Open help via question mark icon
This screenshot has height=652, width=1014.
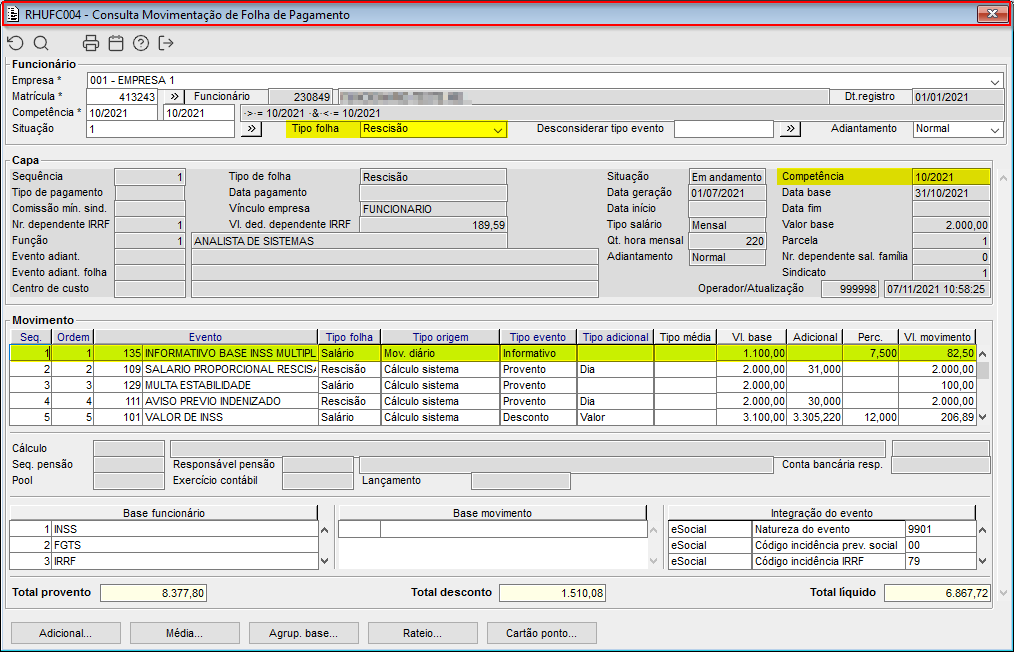point(141,43)
